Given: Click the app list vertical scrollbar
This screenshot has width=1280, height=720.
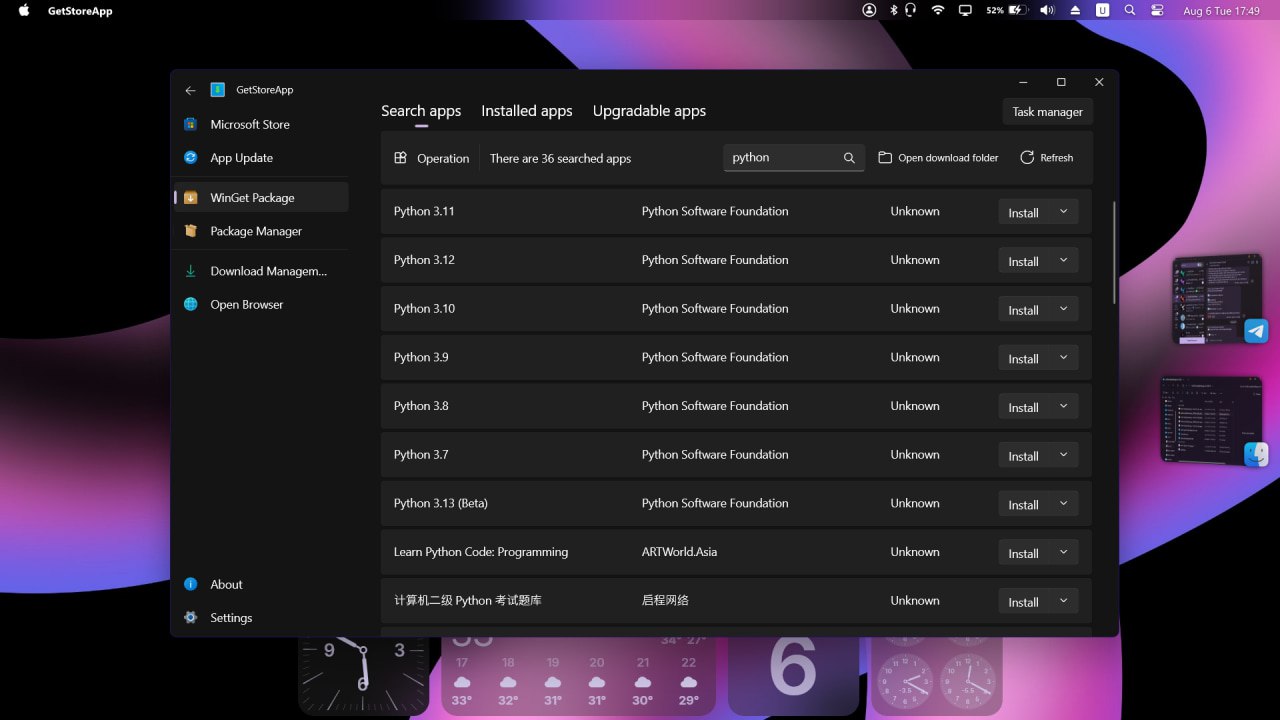Looking at the screenshot, I should coord(1115,252).
